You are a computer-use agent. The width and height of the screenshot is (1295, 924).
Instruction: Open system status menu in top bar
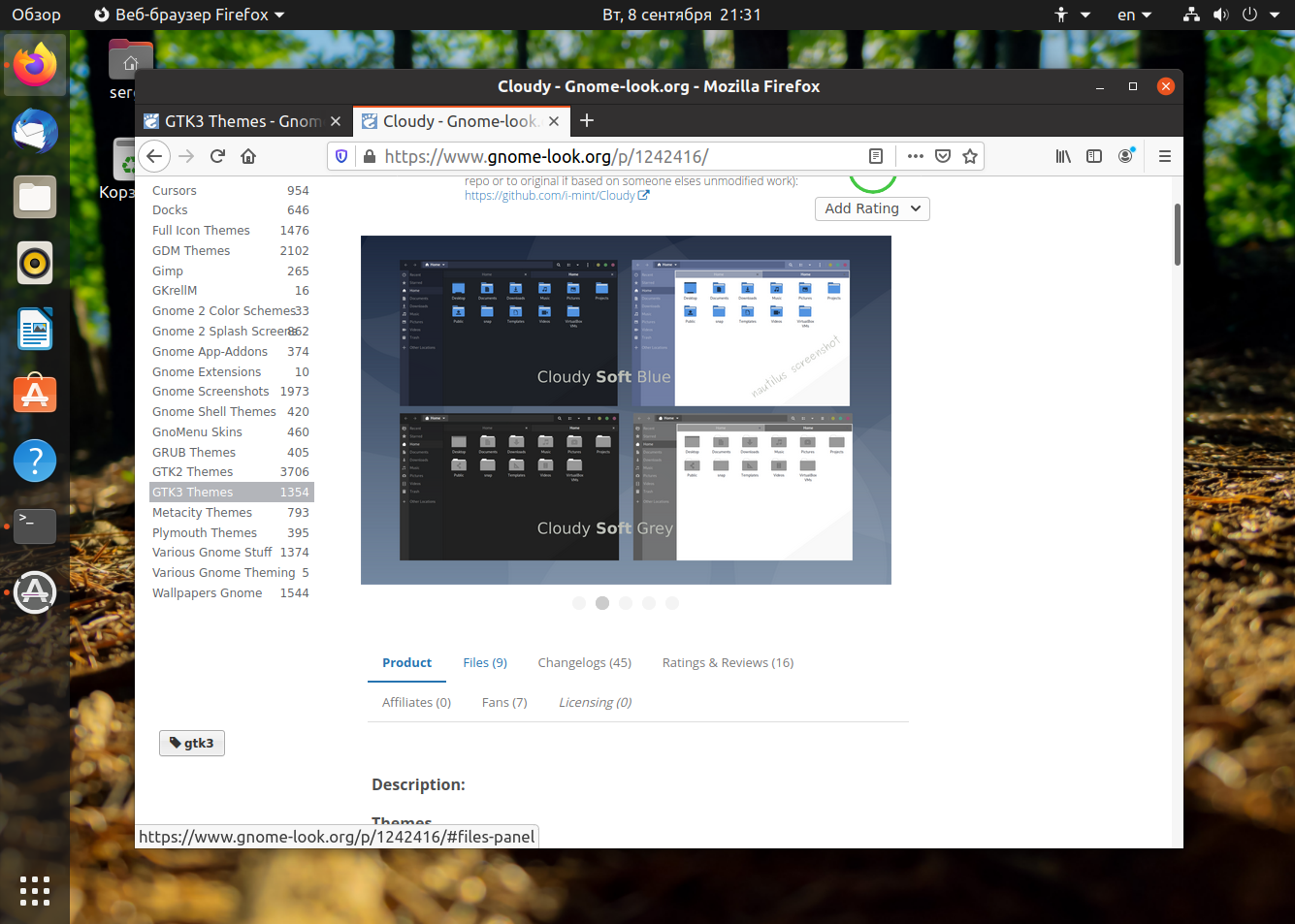1229,15
